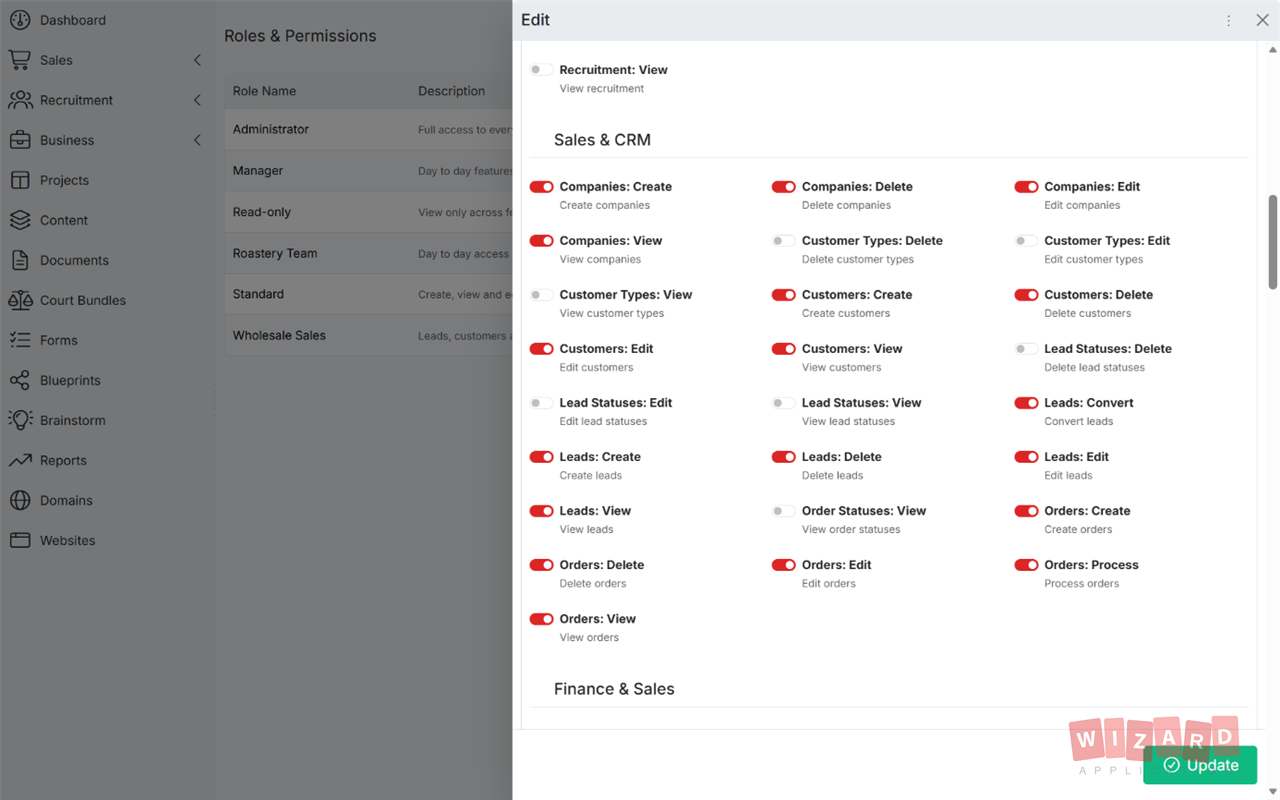Click the Roastery Team role name
This screenshot has height=800, width=1280.
[x=275, y=253]
